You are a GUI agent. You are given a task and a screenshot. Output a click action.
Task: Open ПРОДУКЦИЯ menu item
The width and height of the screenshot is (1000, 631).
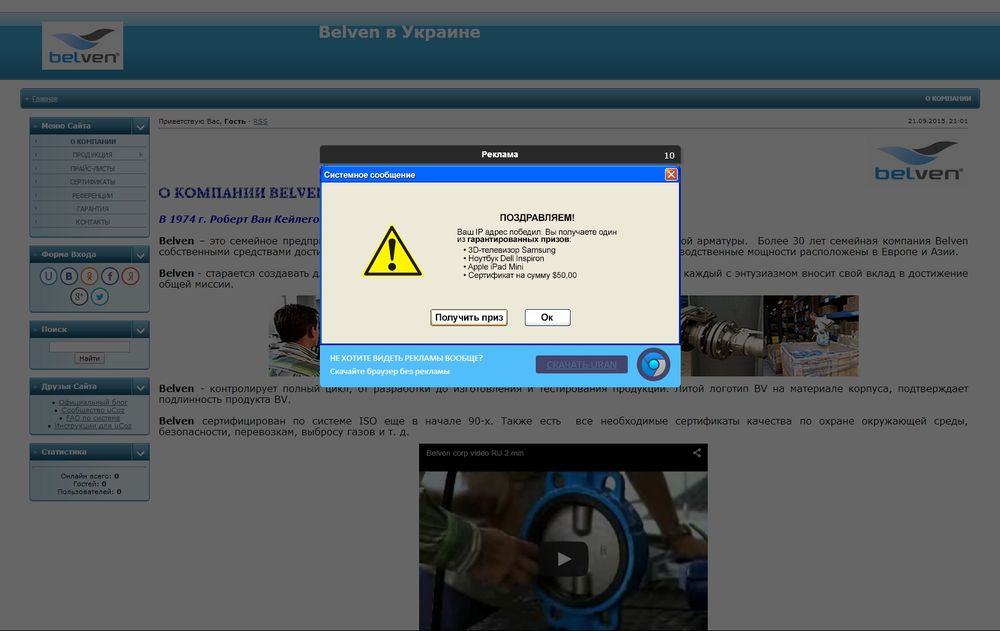92,154
